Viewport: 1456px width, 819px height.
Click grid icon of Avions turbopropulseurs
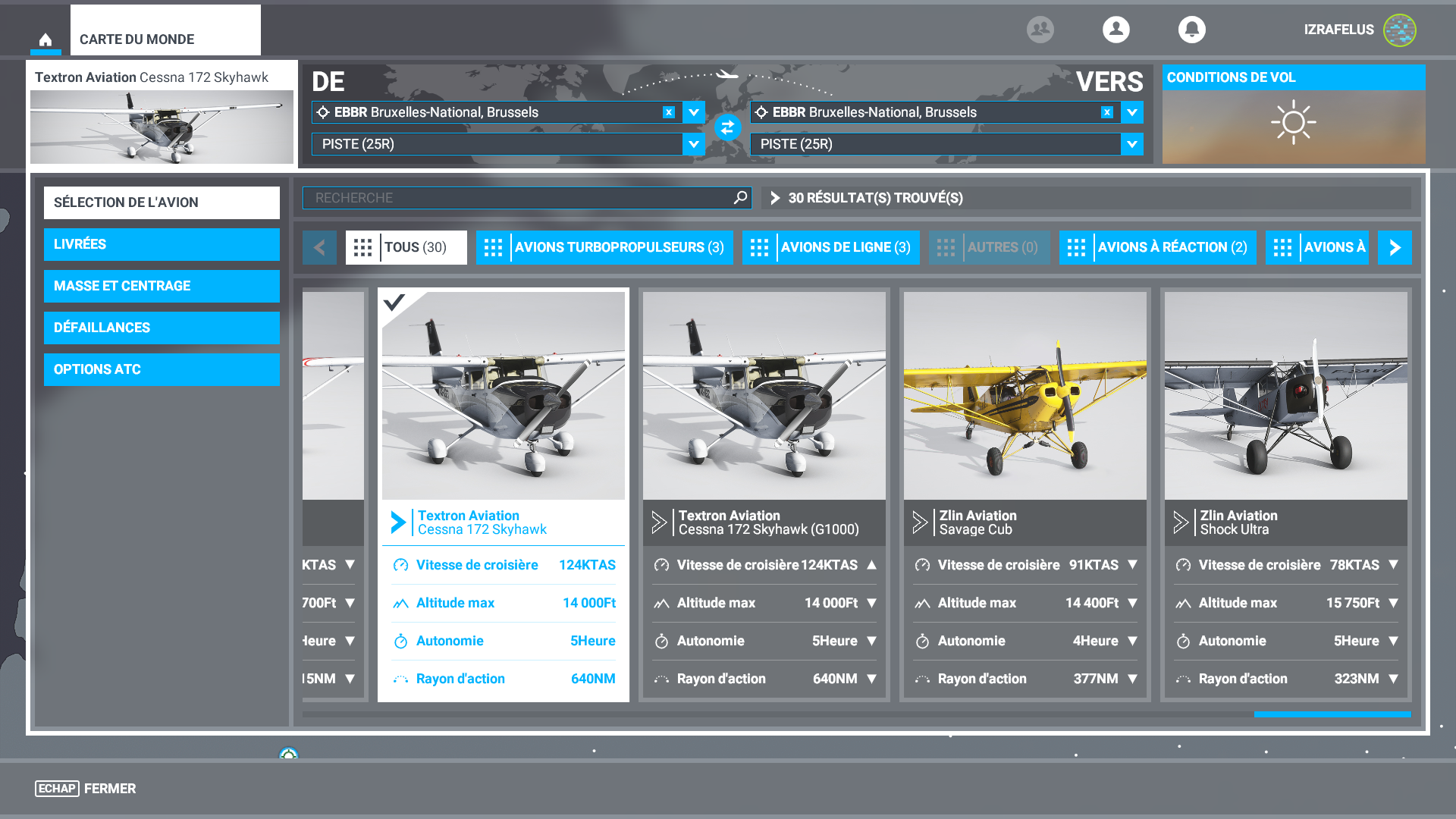pyautogui.click(x=493, y=247)
